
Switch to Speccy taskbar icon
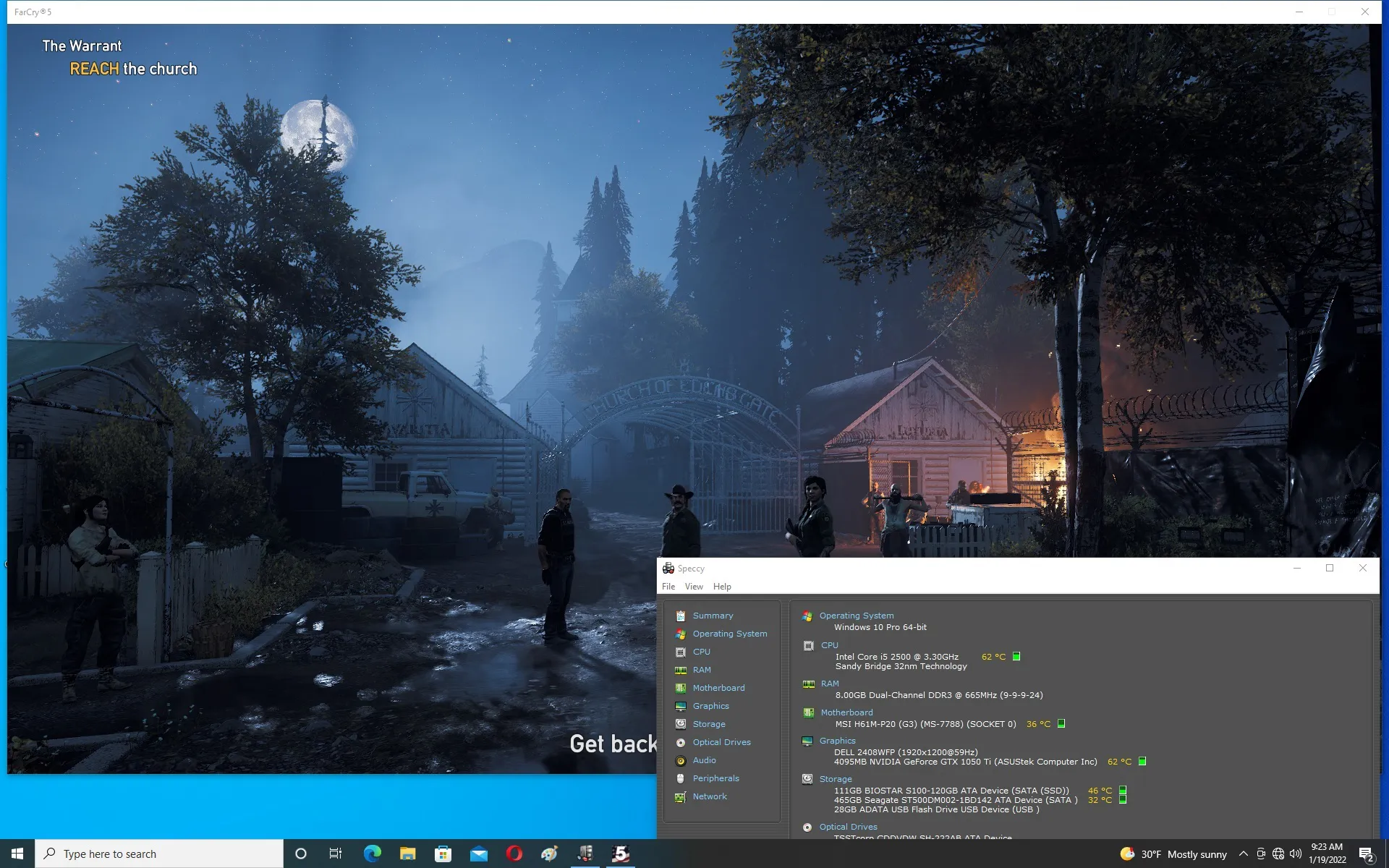point(585,854)
